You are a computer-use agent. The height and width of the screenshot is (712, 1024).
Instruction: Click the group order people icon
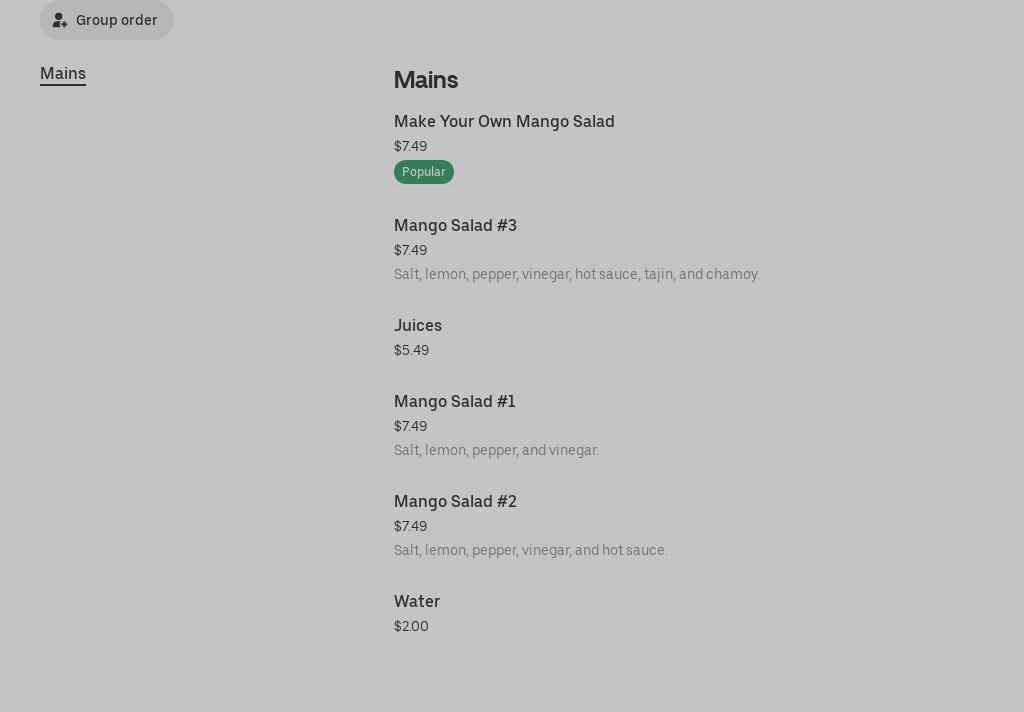(60, 20)
